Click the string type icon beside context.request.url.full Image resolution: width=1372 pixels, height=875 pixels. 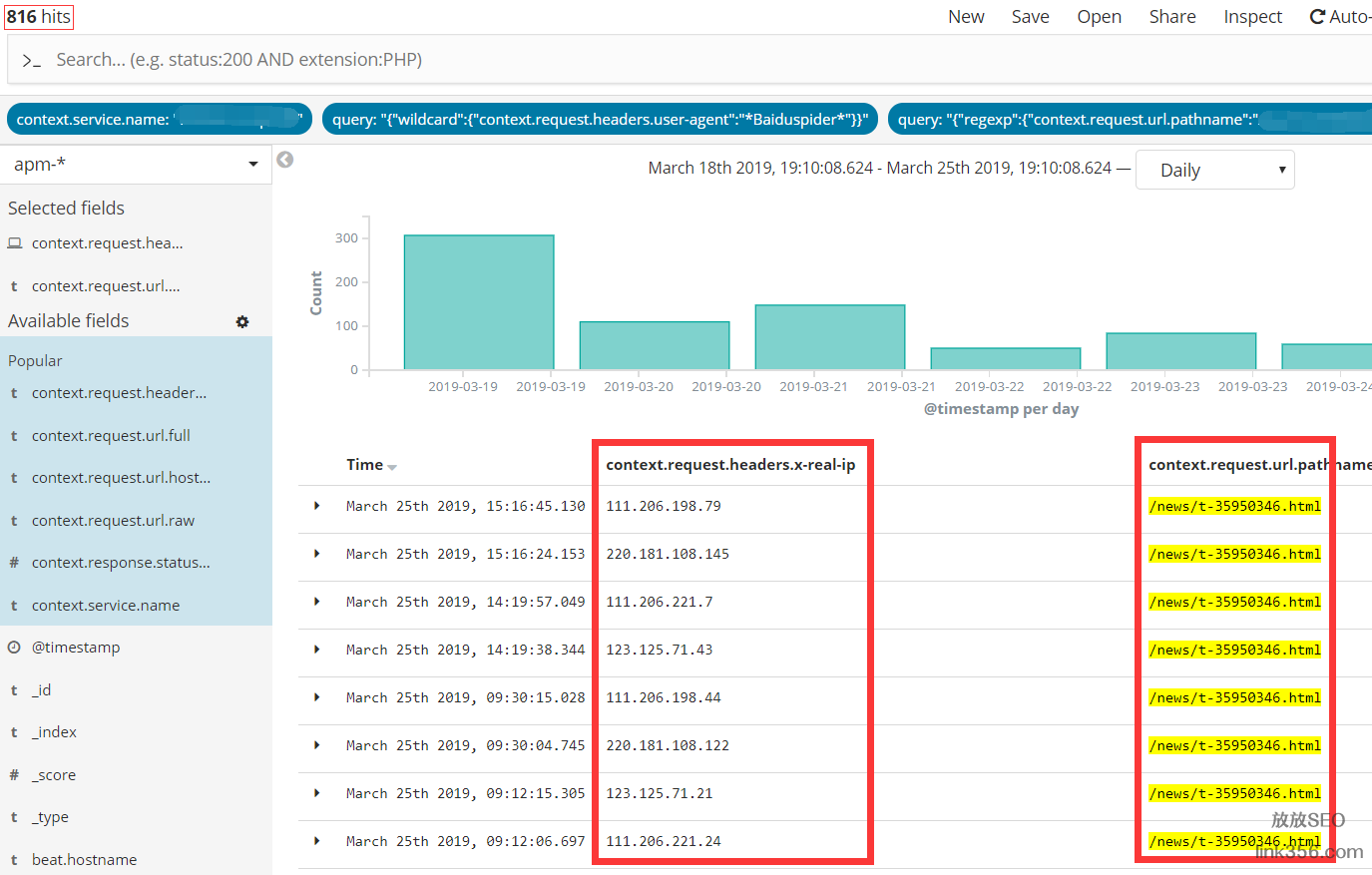coord(14,436)
